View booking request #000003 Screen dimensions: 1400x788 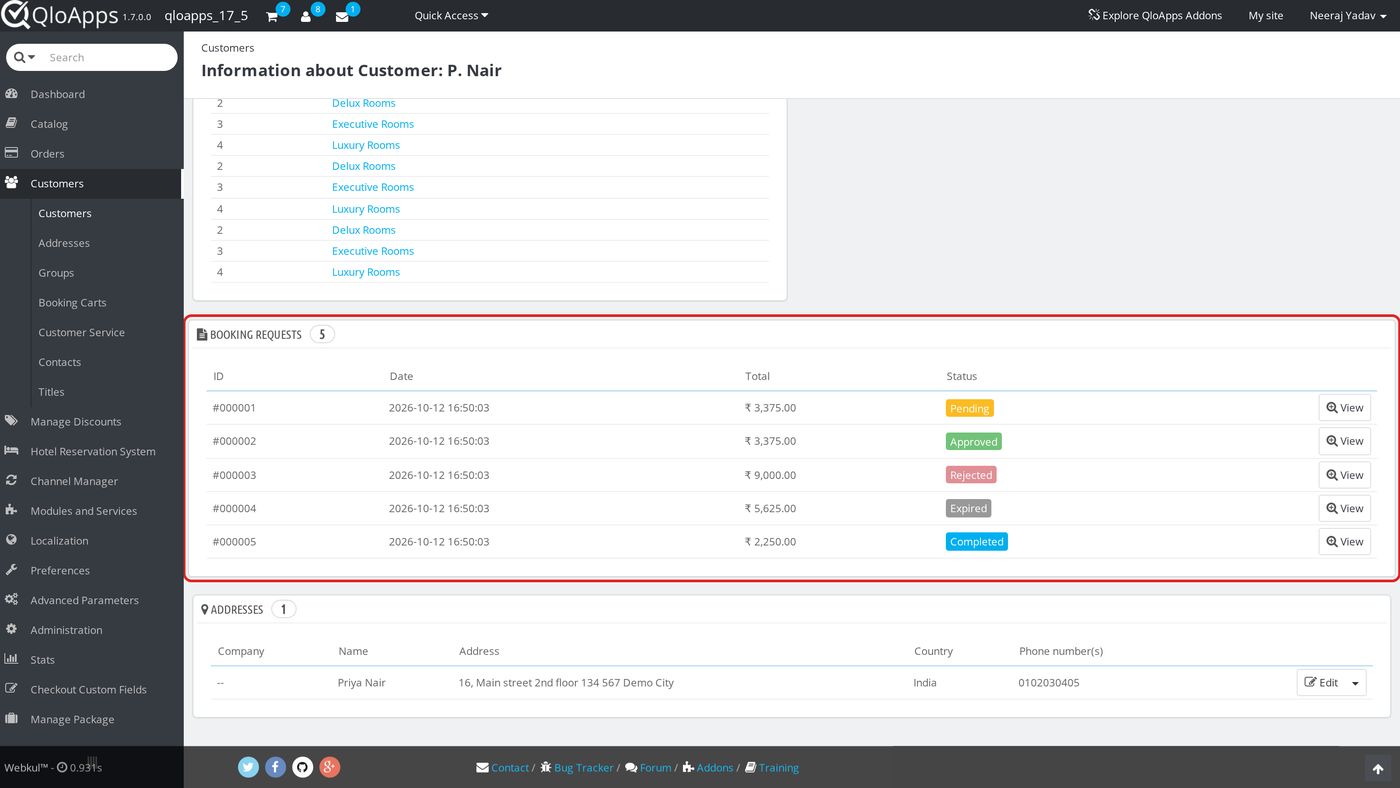pyautogui.click(x=1344, y=475)
